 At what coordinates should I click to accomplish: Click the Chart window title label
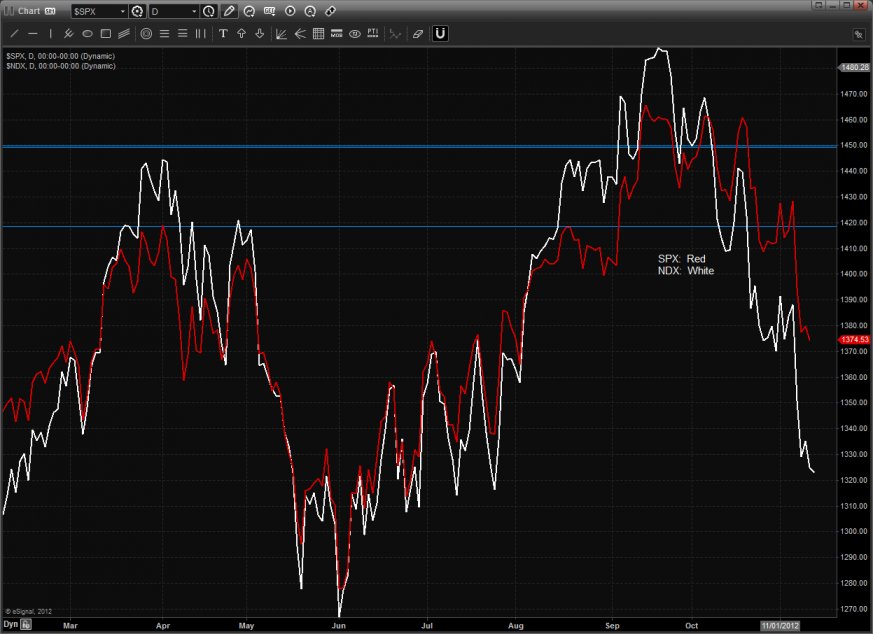tap(28, 11)
